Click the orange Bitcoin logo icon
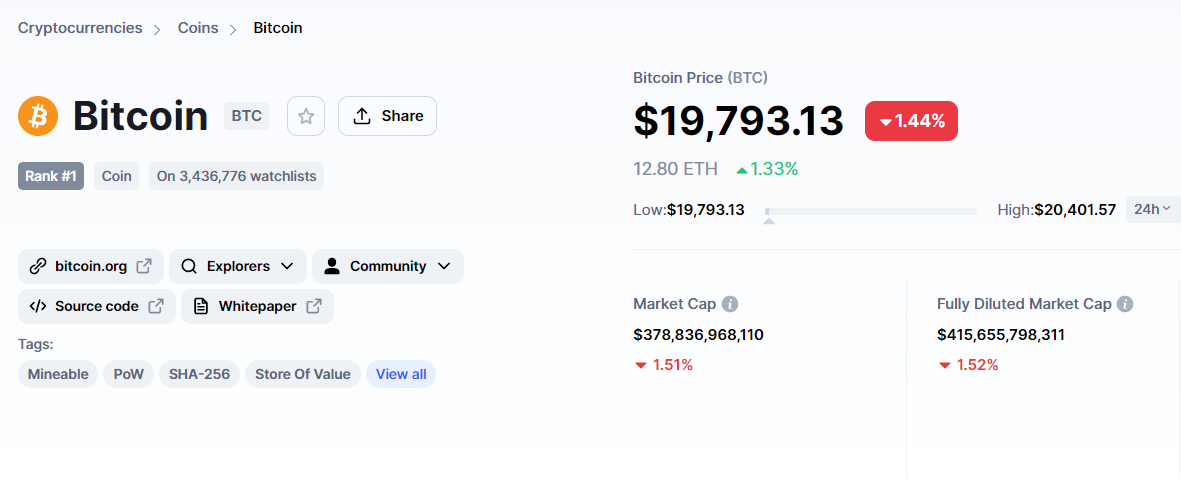 point(38,116)
